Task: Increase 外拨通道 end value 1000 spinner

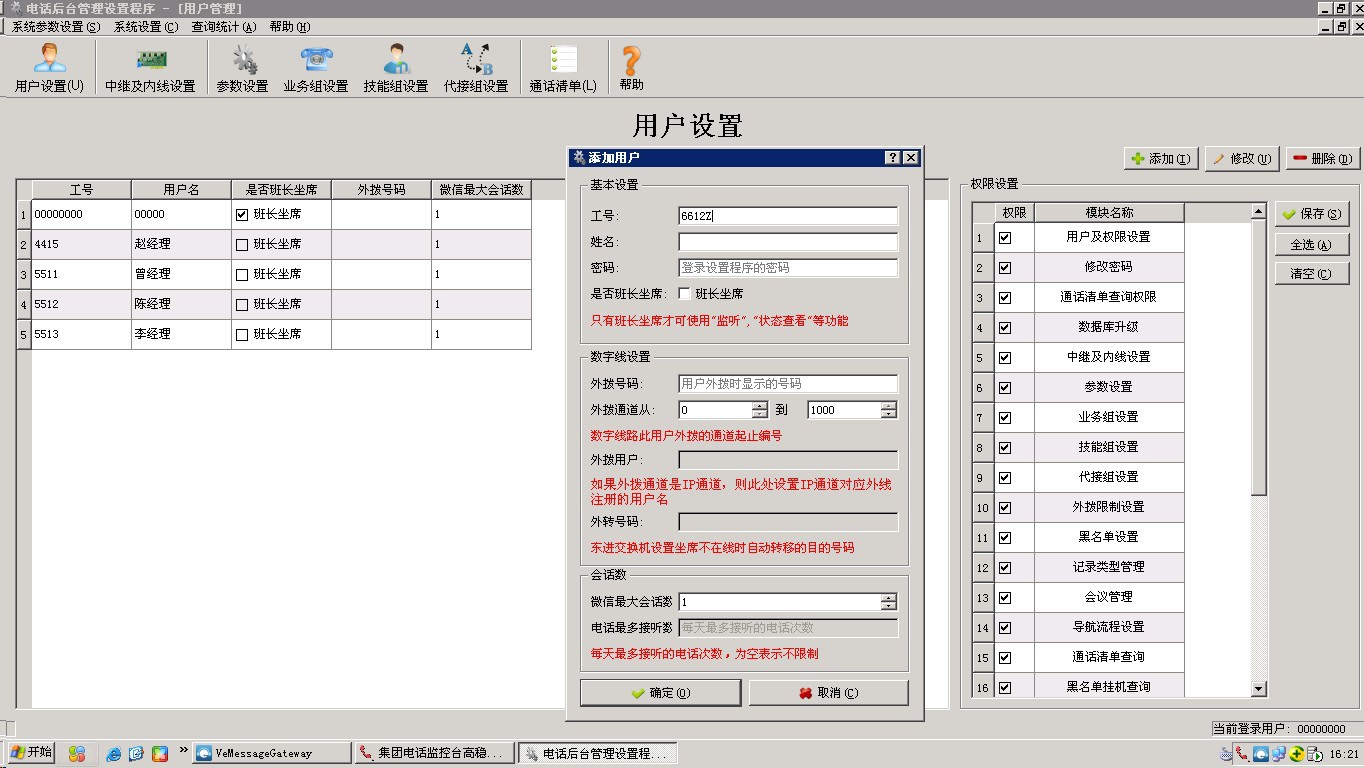Action: coord(889,406)
